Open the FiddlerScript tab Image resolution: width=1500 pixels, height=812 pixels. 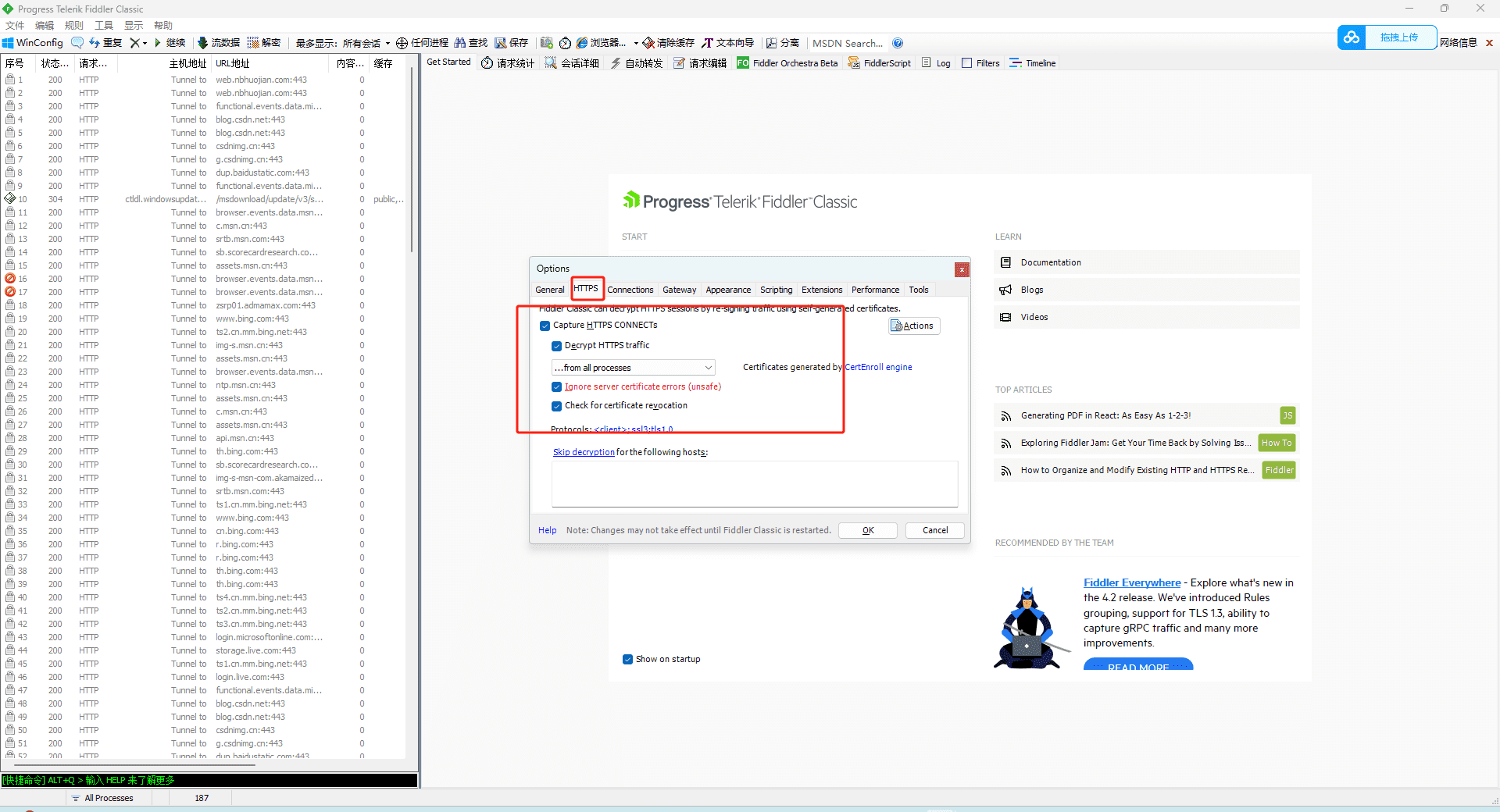[880, 63]
